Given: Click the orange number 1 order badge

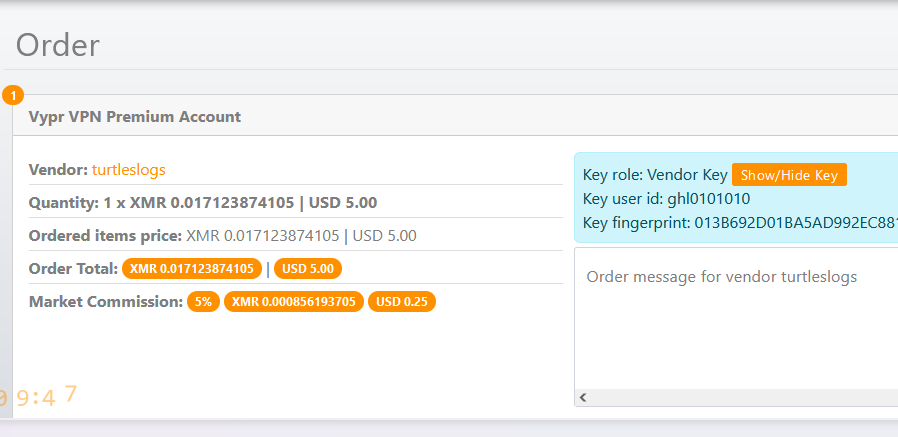Looking at the screenshot, I should coord(13,96).
